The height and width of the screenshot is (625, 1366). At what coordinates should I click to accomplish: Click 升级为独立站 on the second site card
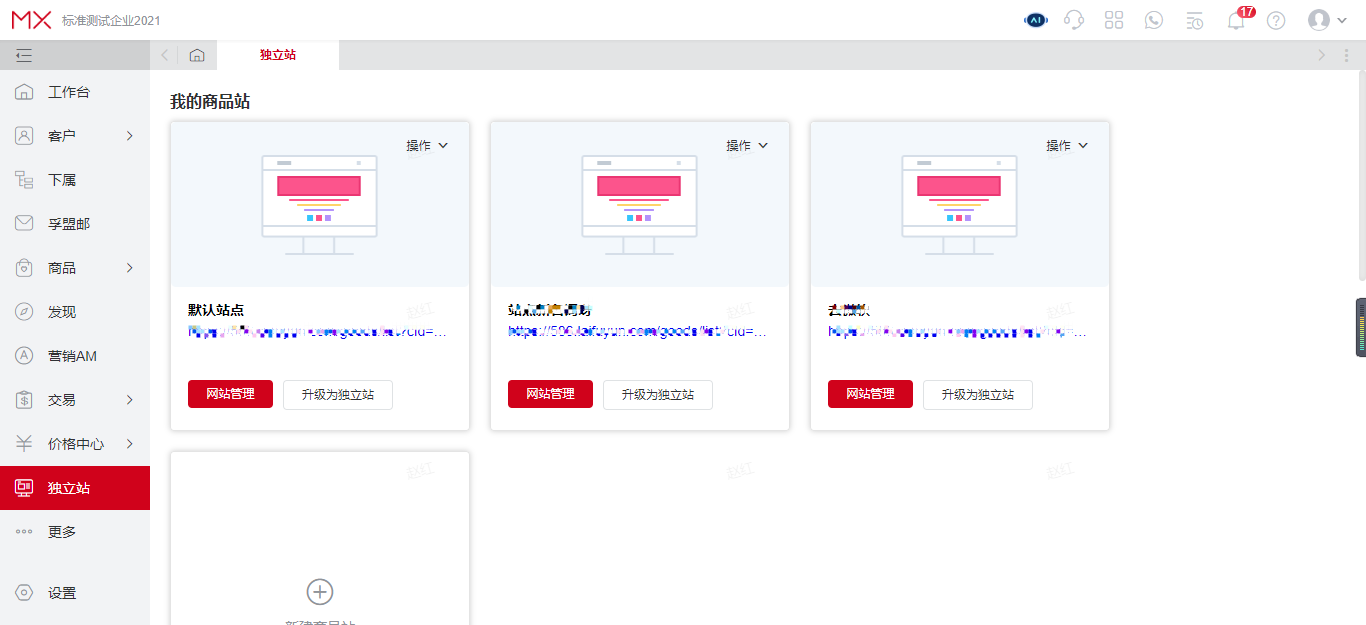tap(657, 394)
